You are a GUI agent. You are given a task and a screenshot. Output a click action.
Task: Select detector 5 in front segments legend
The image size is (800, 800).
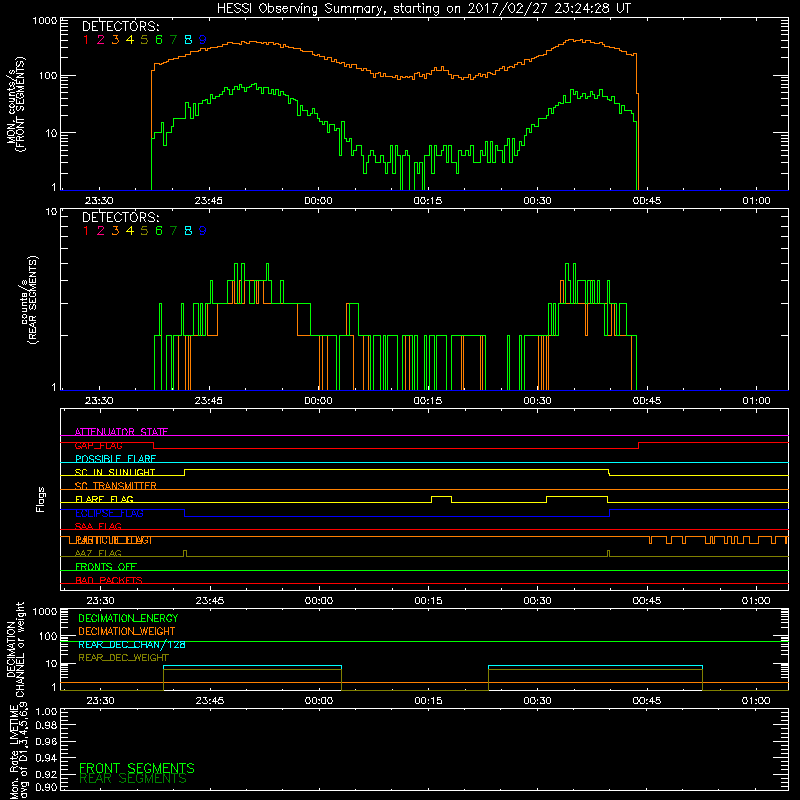(x=144, y=40)
